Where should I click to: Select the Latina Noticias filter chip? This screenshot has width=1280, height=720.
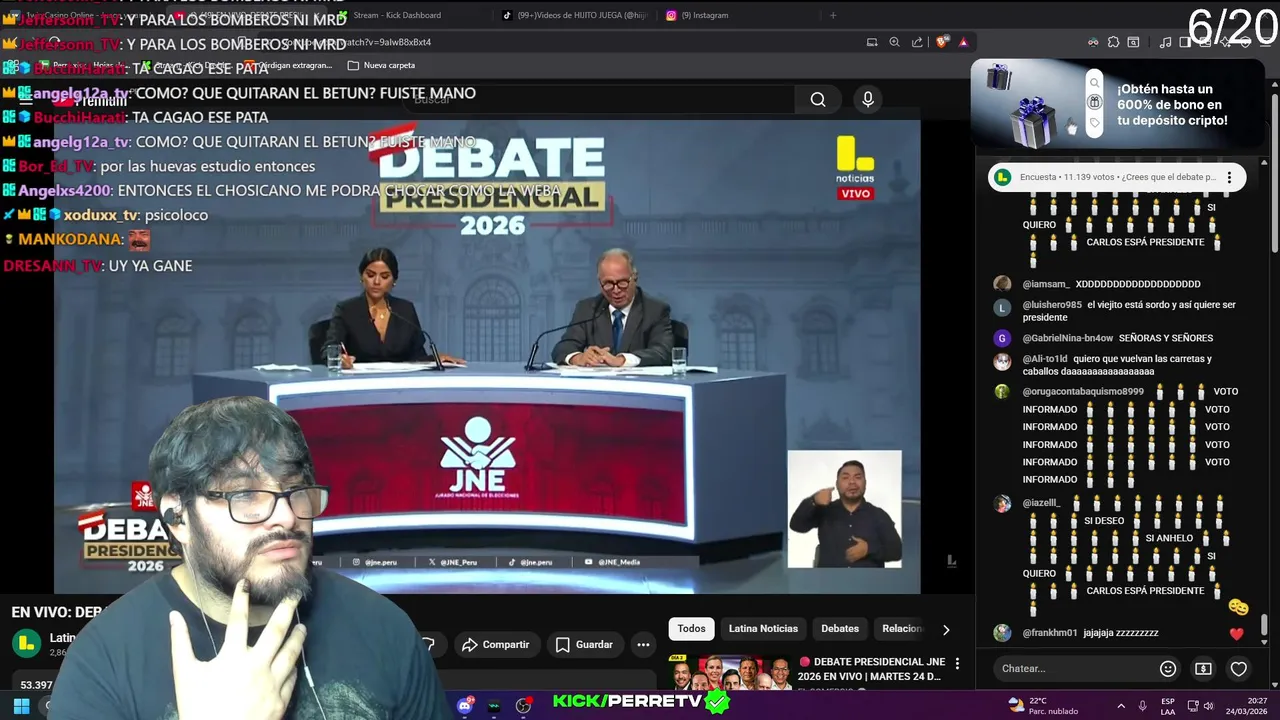[x=763, y=629]
